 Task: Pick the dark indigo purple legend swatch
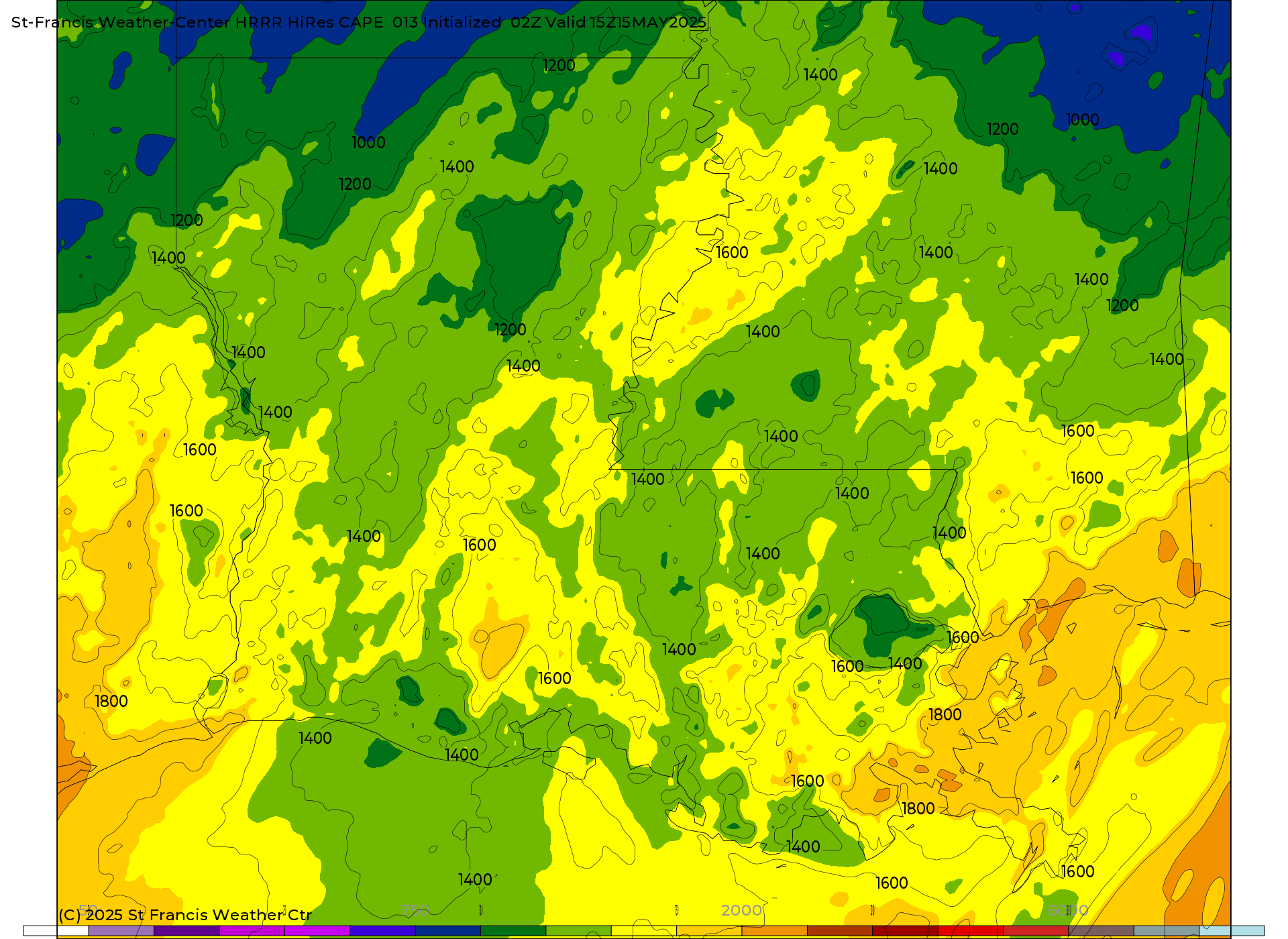[x=186, y=931]
